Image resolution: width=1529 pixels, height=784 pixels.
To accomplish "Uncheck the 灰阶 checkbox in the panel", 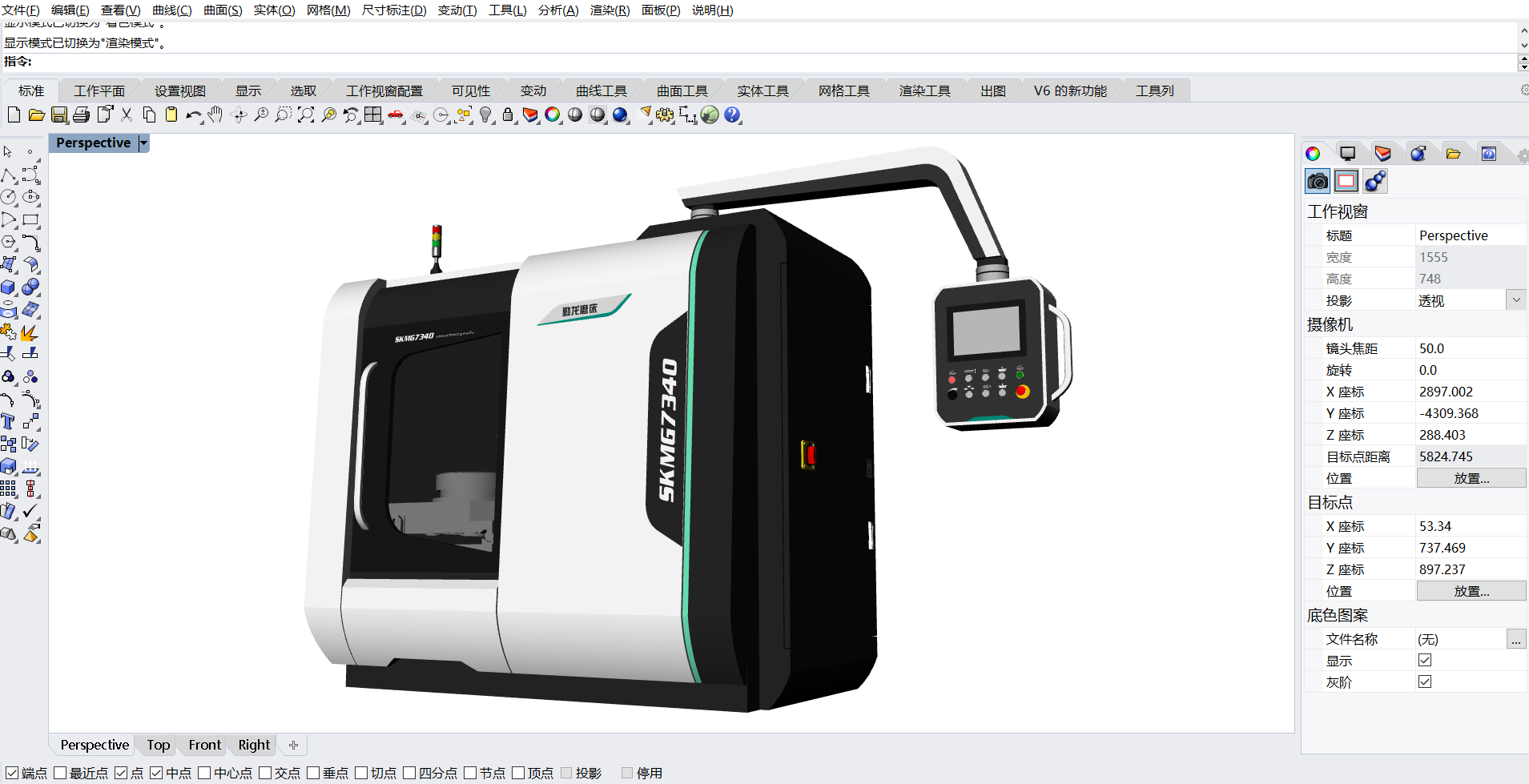I will click(x=1425, y=681).
